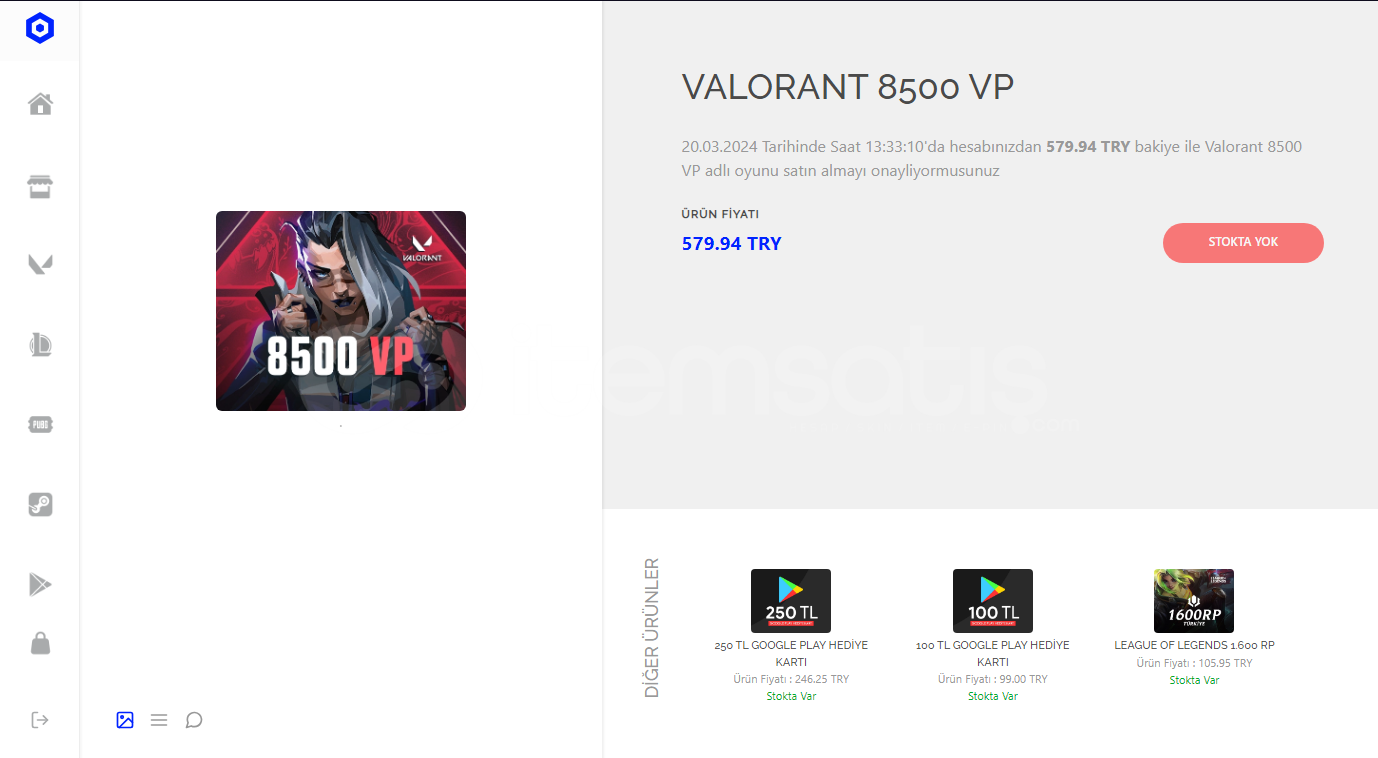Screen dimensions: 1378x758
Task: Click the 250 TL GOOGLE PLAY HEDİYE KARTI link
Action: tap(791, 654)
